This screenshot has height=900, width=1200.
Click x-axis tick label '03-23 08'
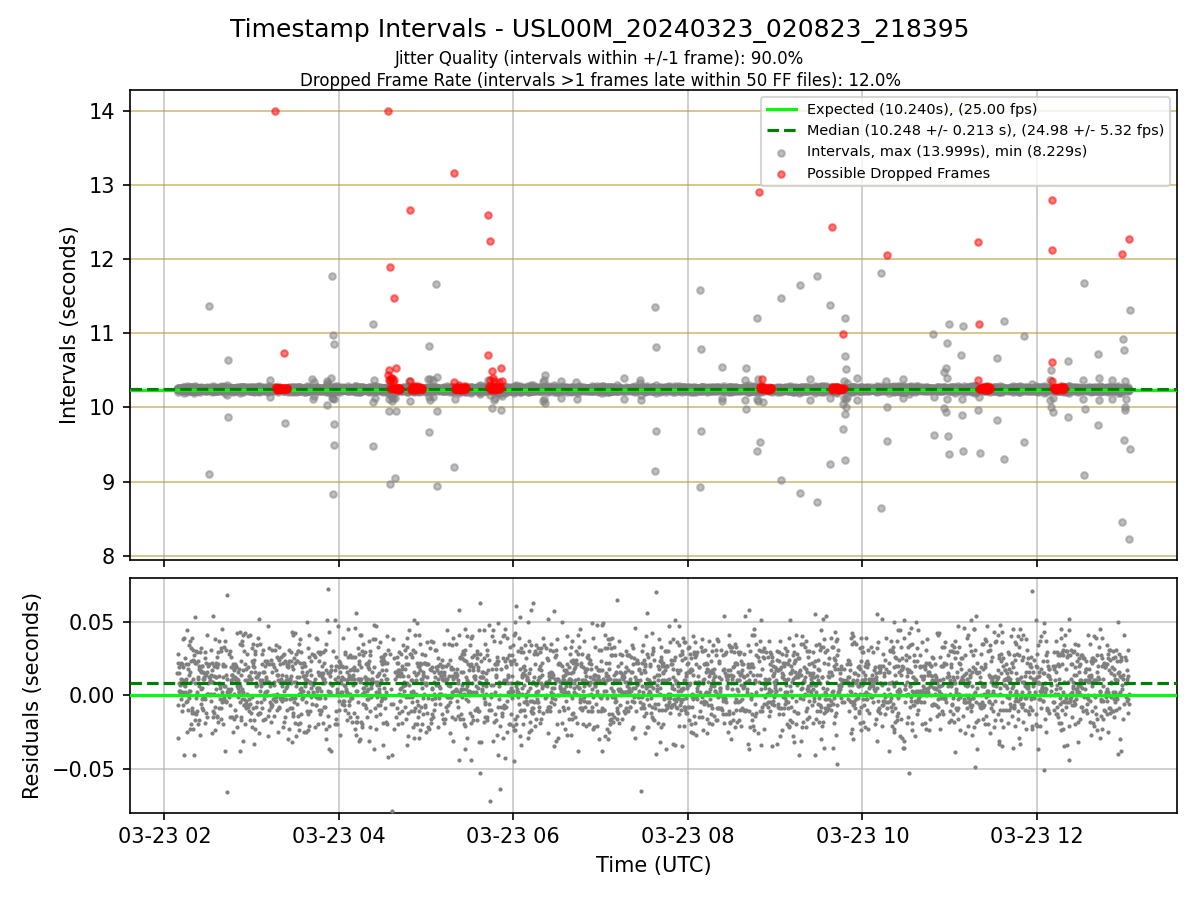tap(687, 835)
